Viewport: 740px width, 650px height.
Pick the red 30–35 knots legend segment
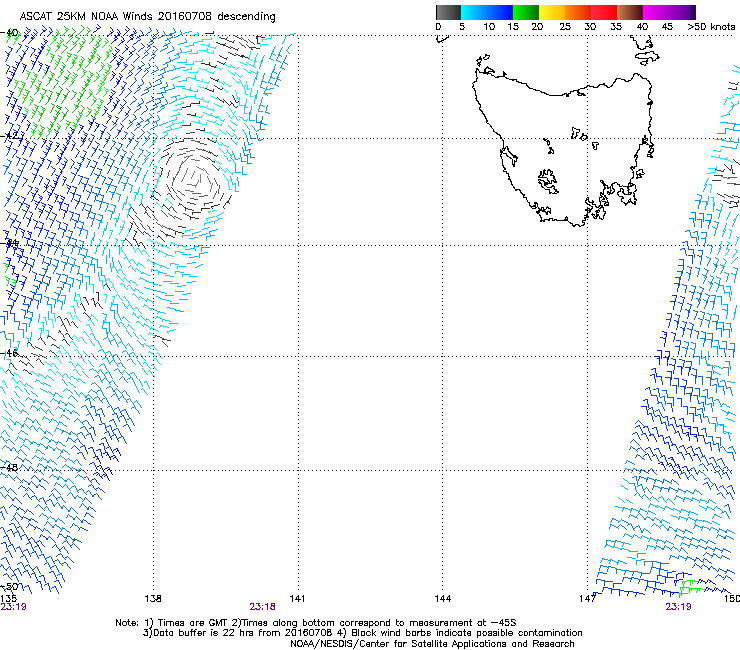pyautogui.click(x=604, y=12)
